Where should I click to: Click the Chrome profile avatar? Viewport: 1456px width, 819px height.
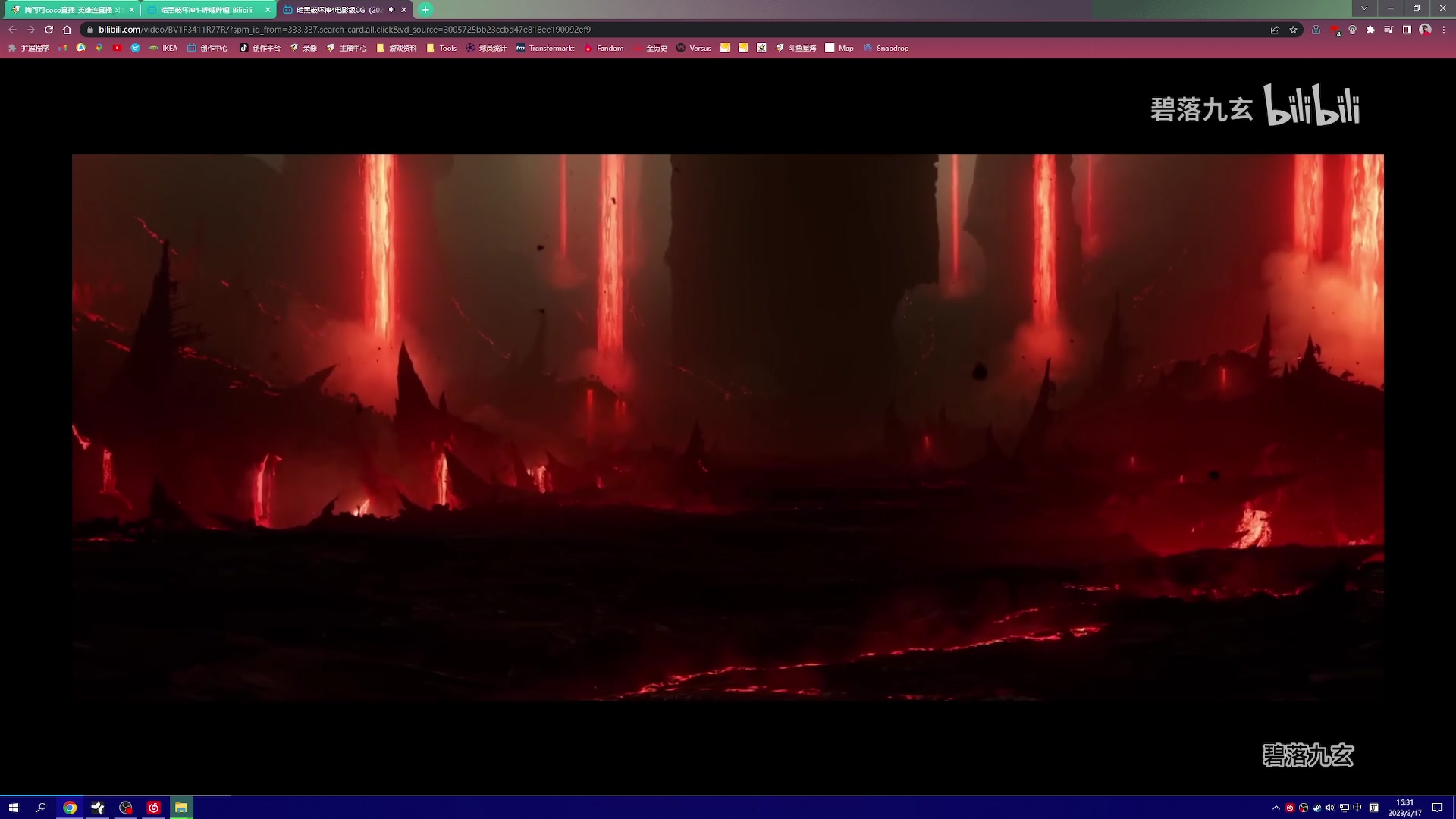pyautogui.click(x=1425, y=30)
